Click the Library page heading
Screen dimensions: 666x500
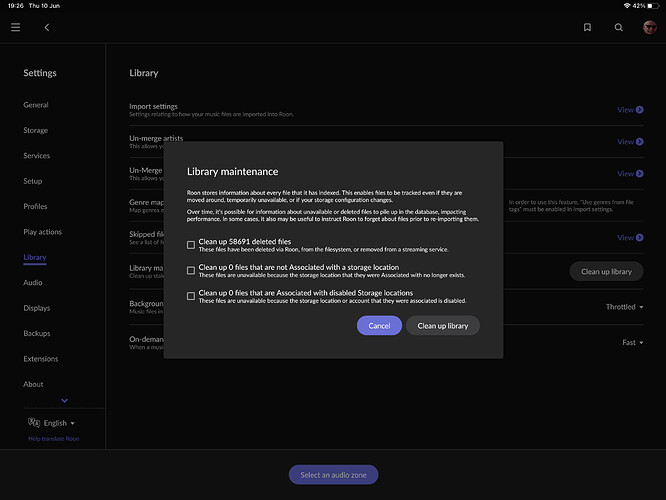[x=144, y=73]
